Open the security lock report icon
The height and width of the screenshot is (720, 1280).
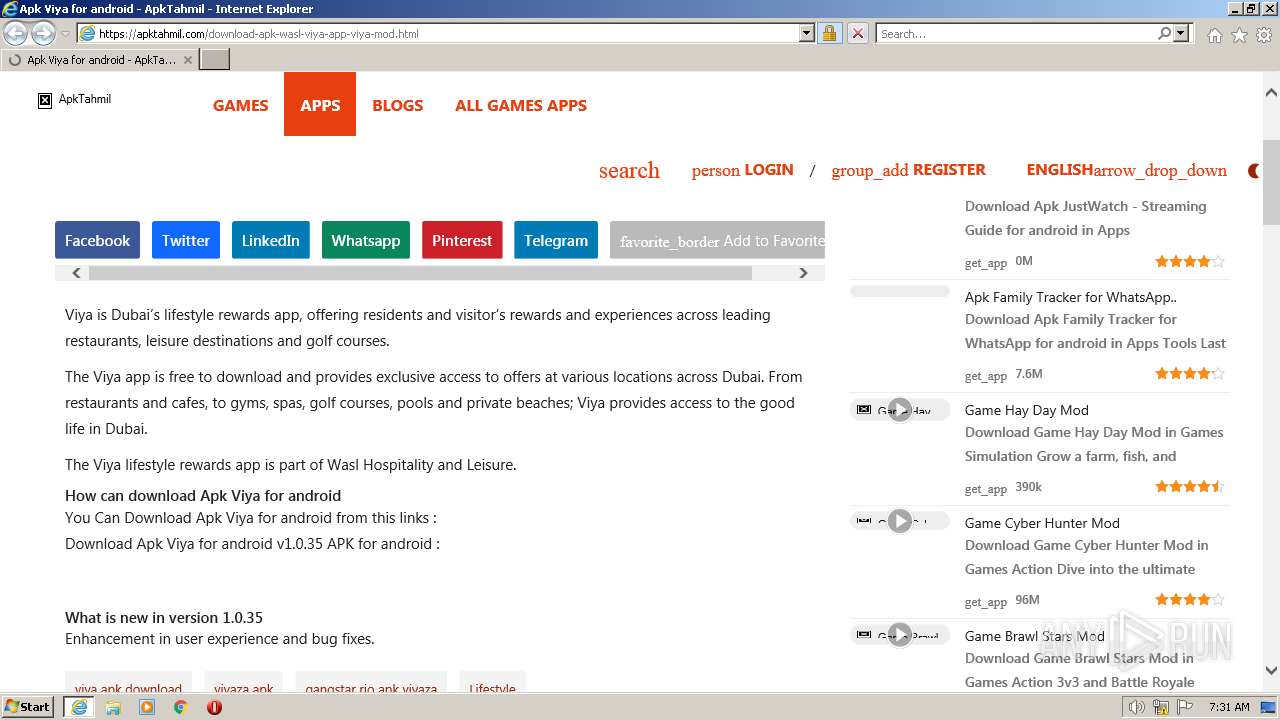829,34
